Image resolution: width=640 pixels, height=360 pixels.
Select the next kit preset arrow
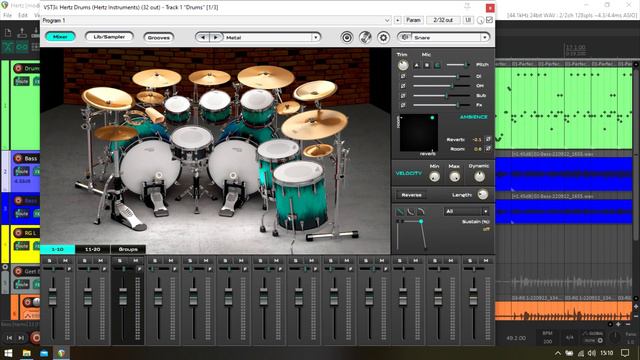tap(216, 38)
